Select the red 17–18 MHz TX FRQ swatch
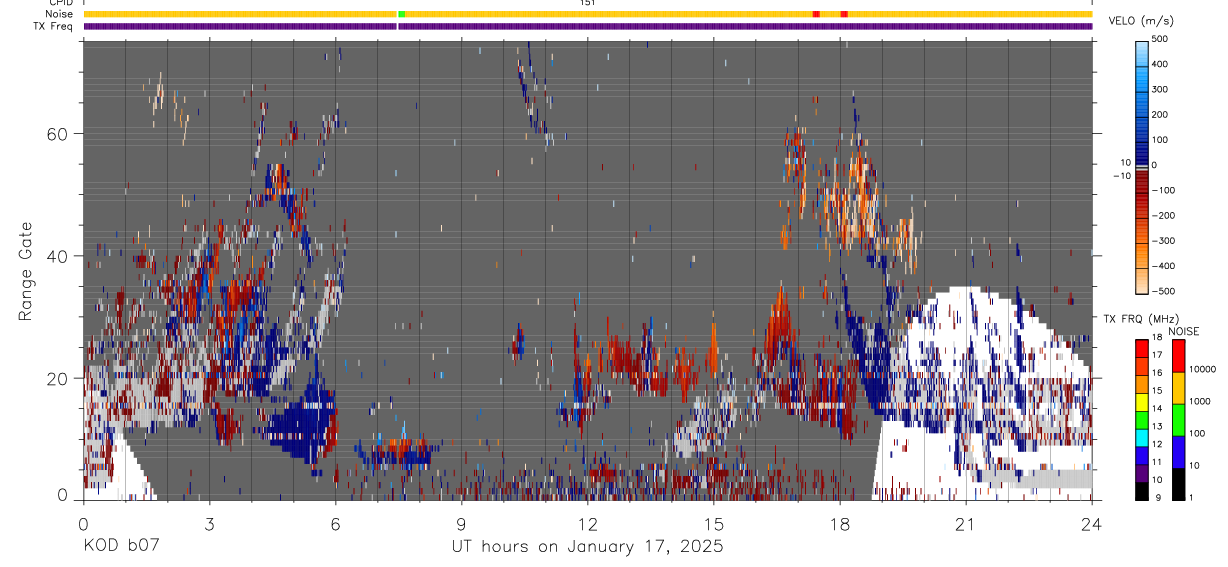 pos(1141,348)
